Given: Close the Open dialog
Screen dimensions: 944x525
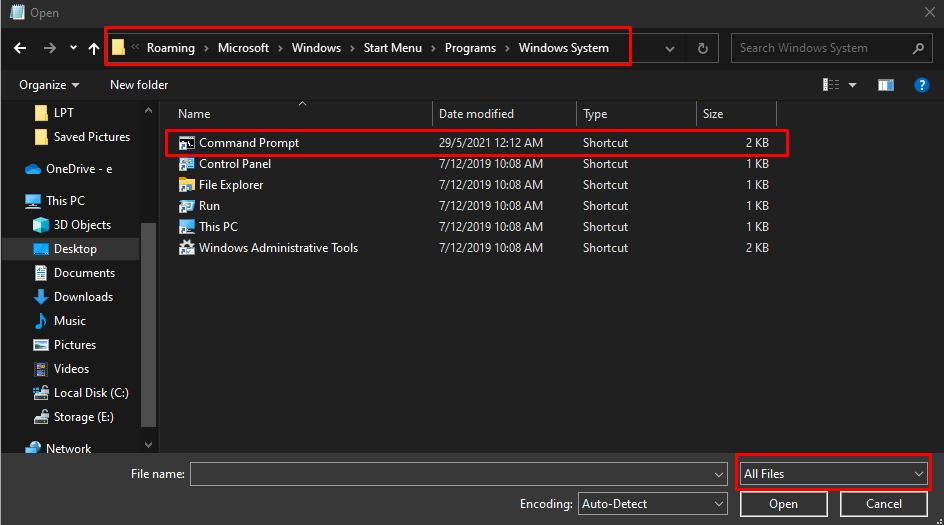Looking at the screenshot, I should click(930, 12).
